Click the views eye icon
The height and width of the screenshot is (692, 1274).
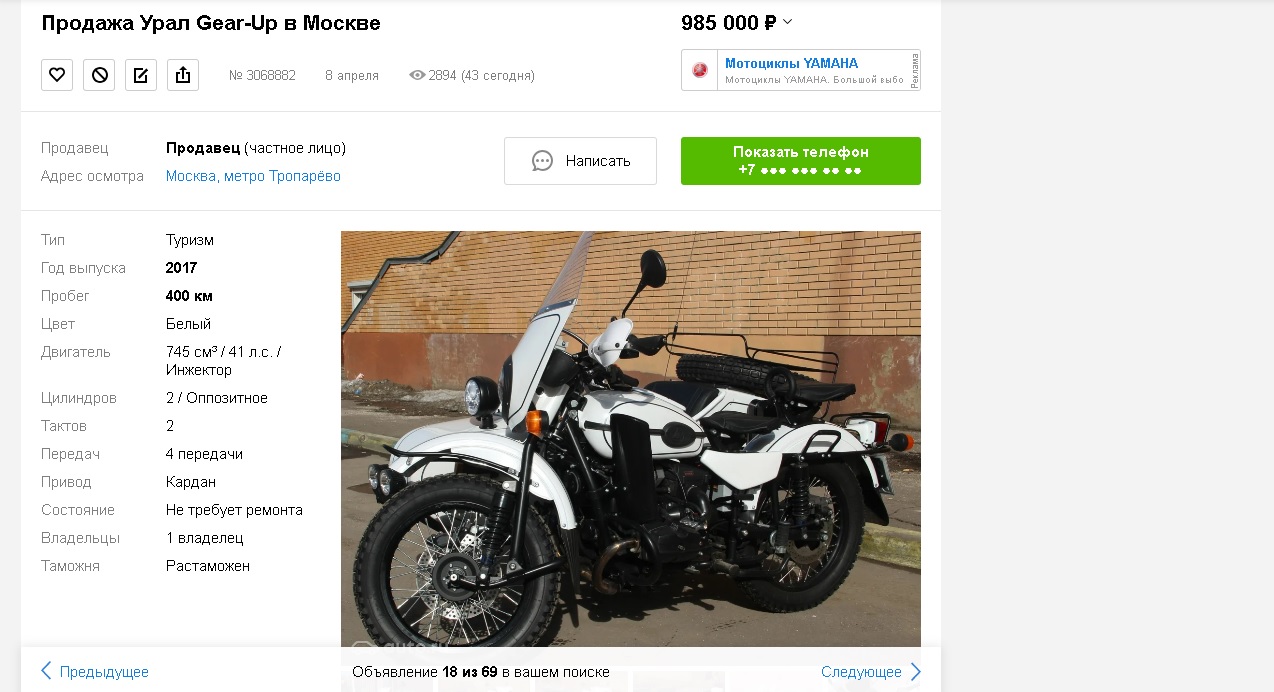[x=417, y=75]
